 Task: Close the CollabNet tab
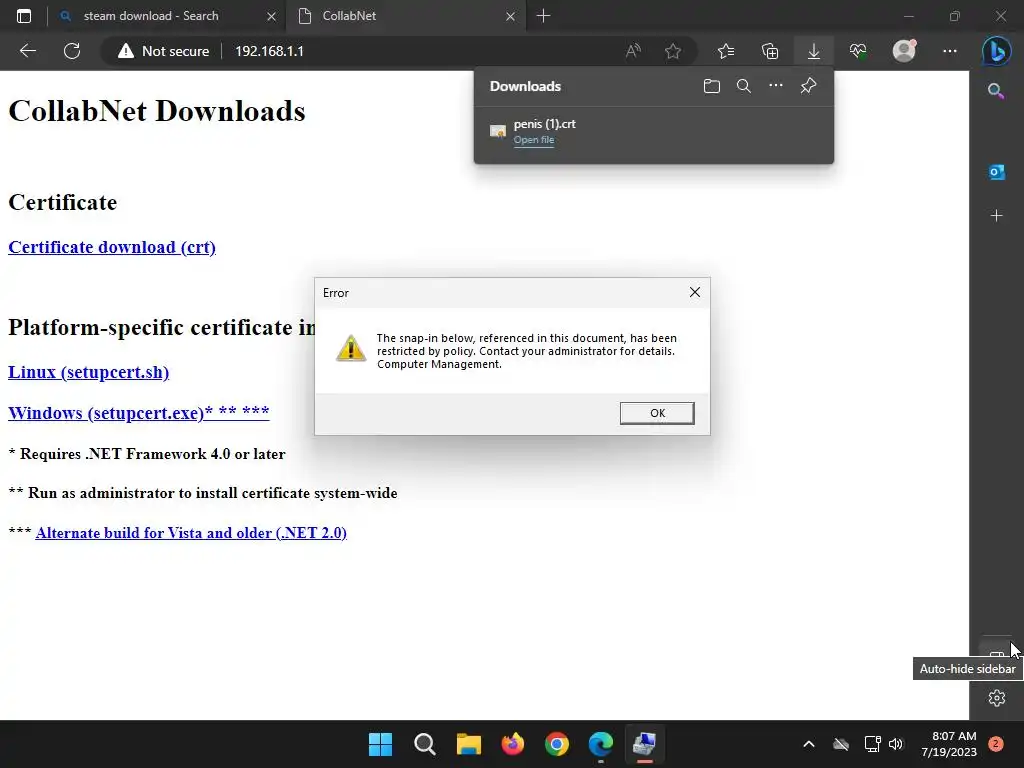pyautogui.click(x=510, y=16)
